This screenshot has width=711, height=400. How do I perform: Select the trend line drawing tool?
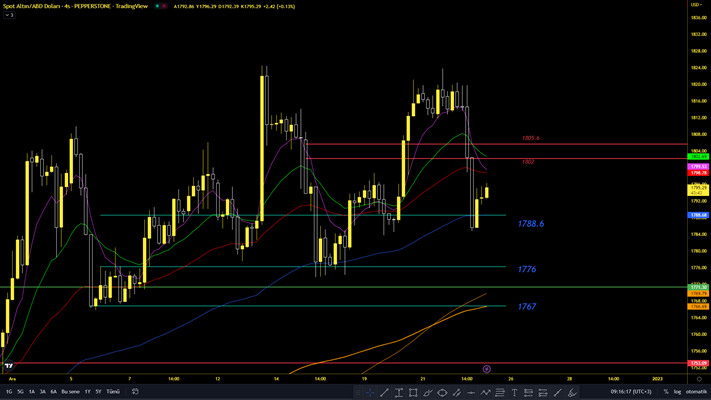pyautogui.click(x=385, y=393)
